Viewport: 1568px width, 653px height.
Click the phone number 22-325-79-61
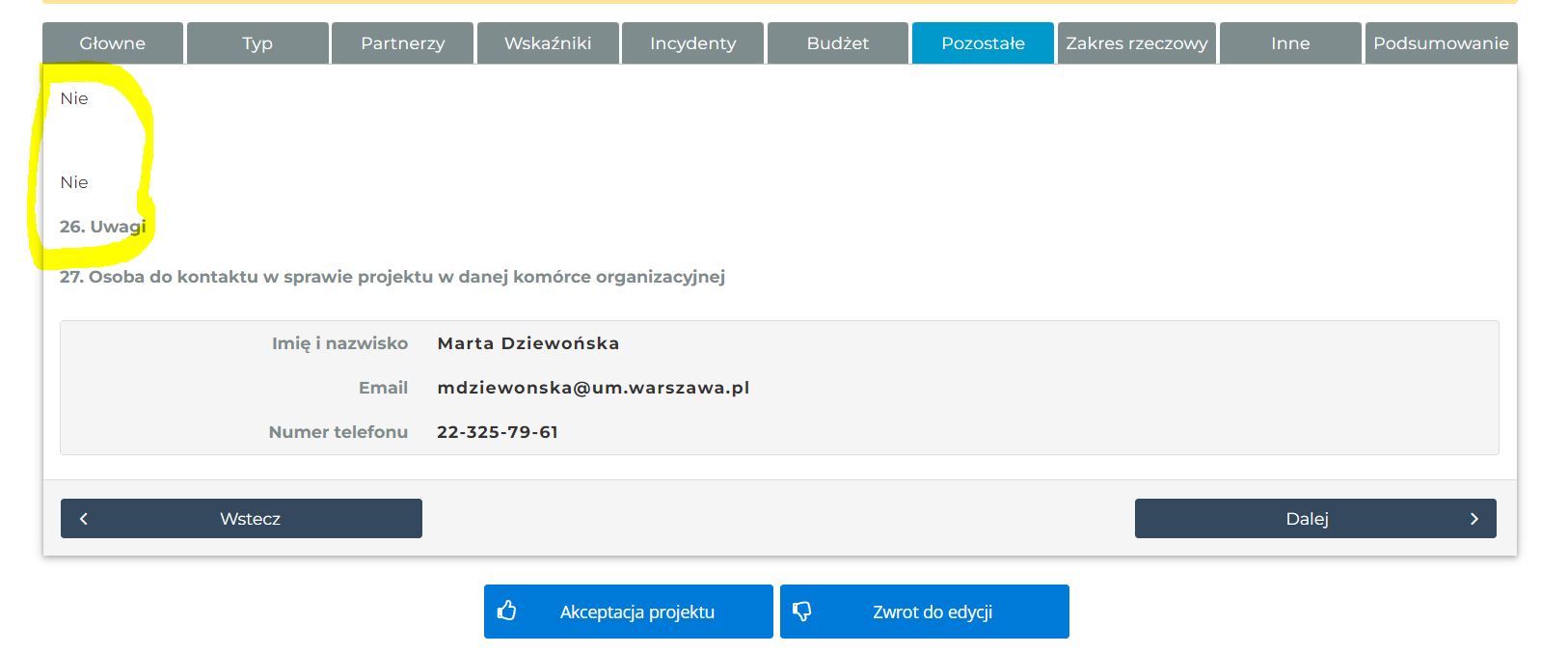click(x=498, y=432)
